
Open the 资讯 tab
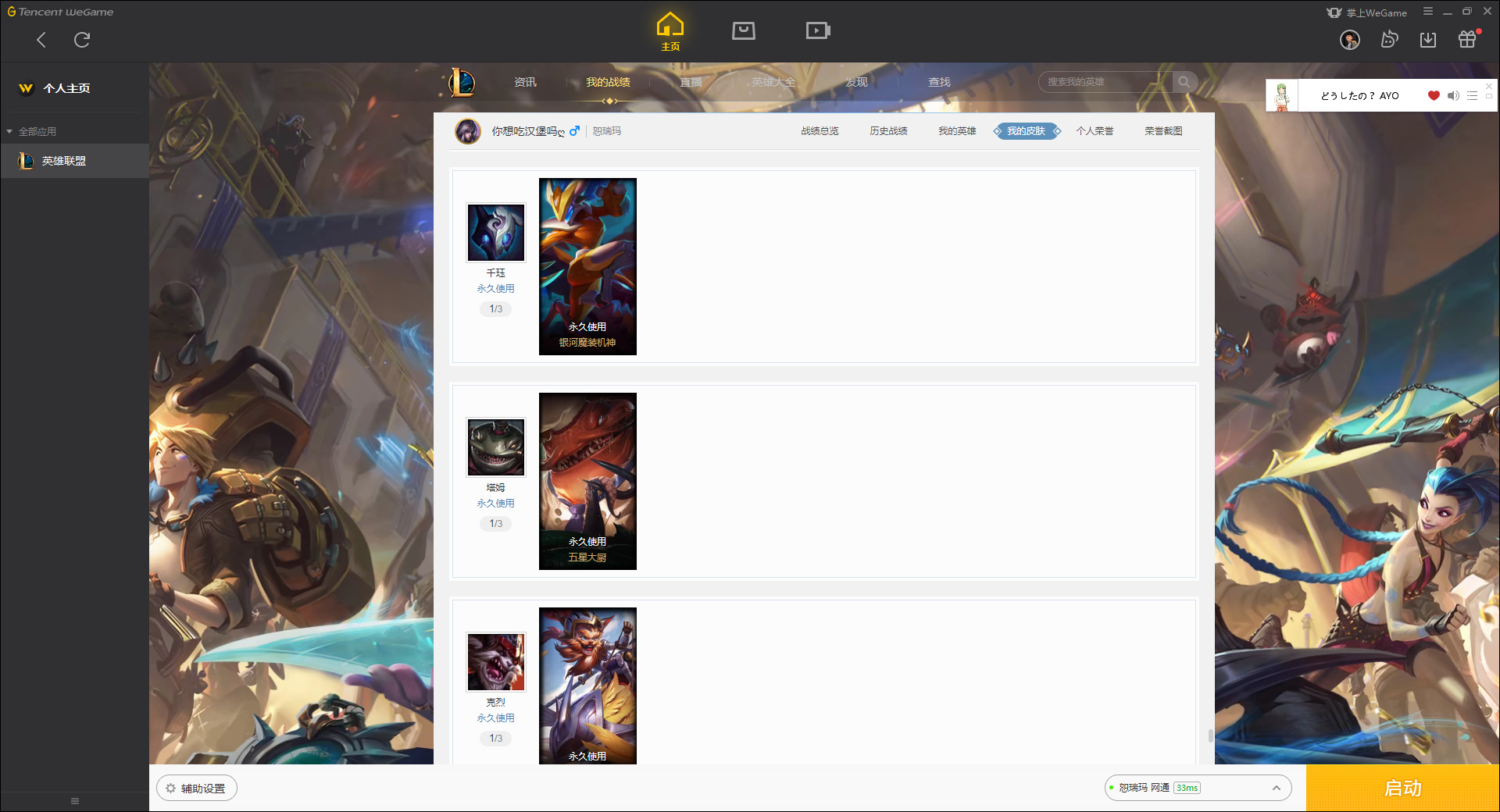tap(525, 82)
